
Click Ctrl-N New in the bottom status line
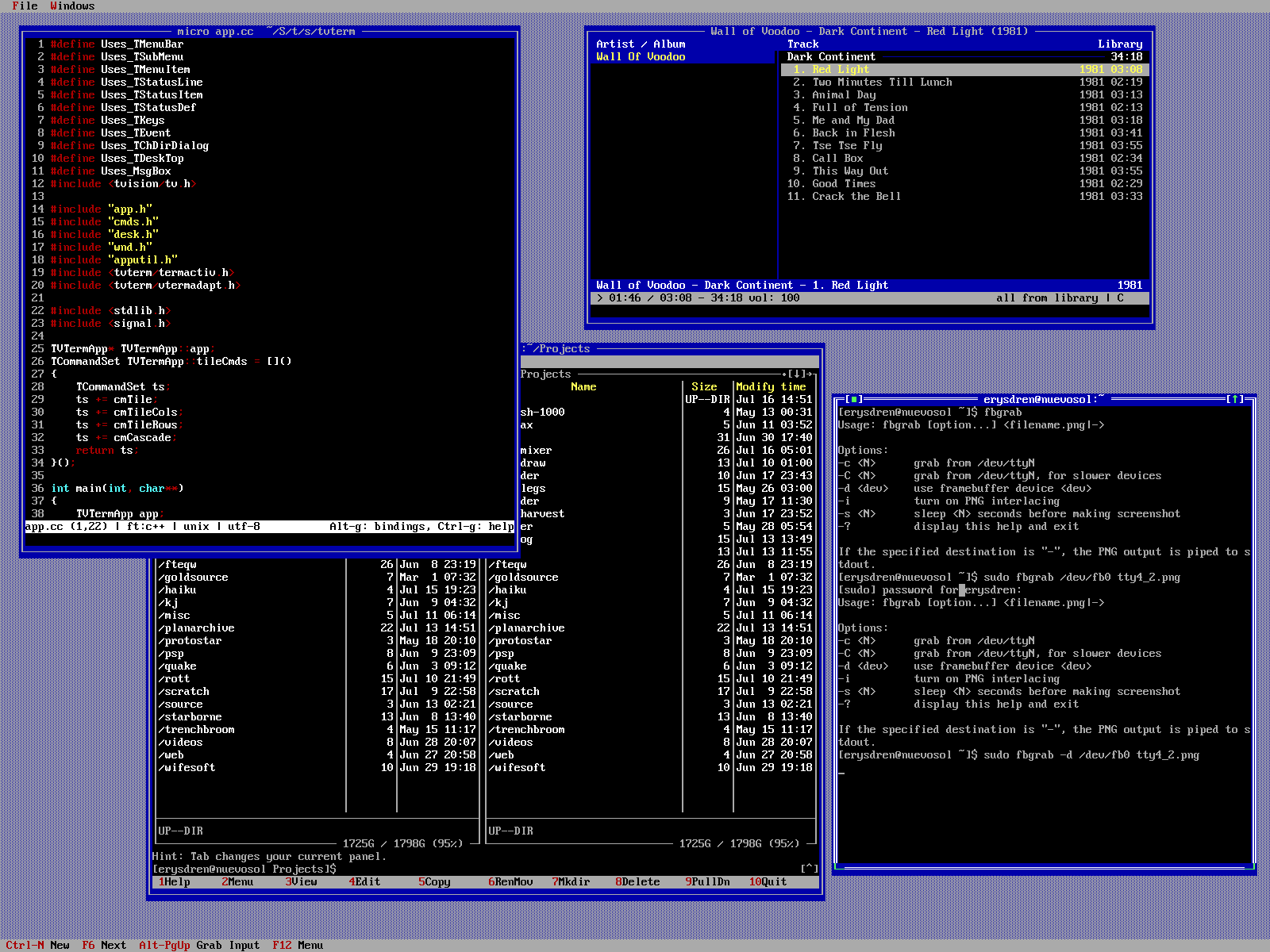(37, 945)
